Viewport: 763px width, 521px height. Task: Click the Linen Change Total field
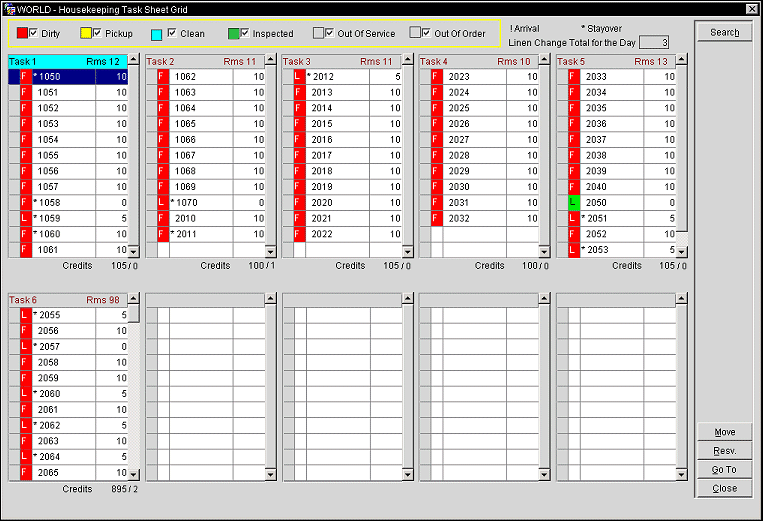(653, 42)
